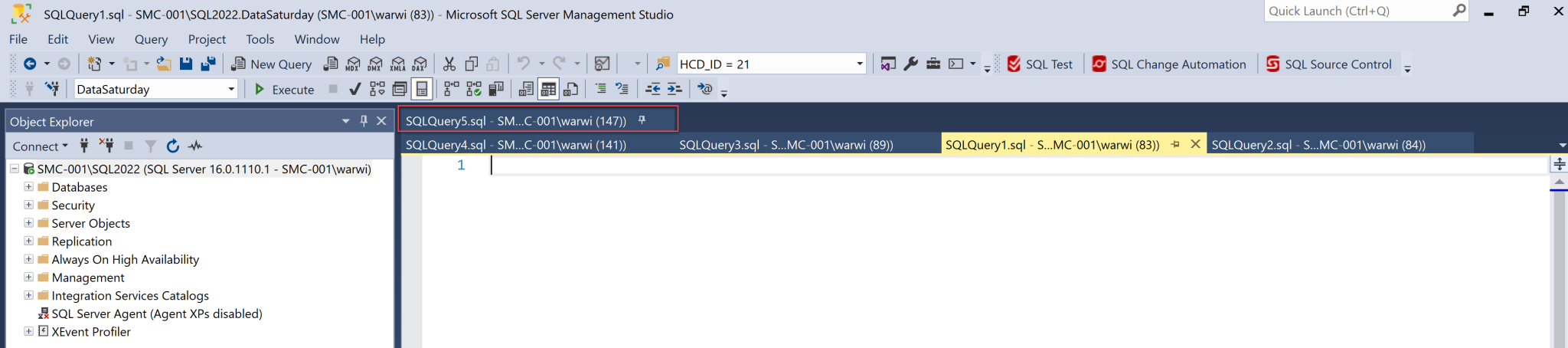Open the HCD_ID = 21 find dropdown
The width and height of the screenshot is (1568, 348).
(x=860, y=64)
